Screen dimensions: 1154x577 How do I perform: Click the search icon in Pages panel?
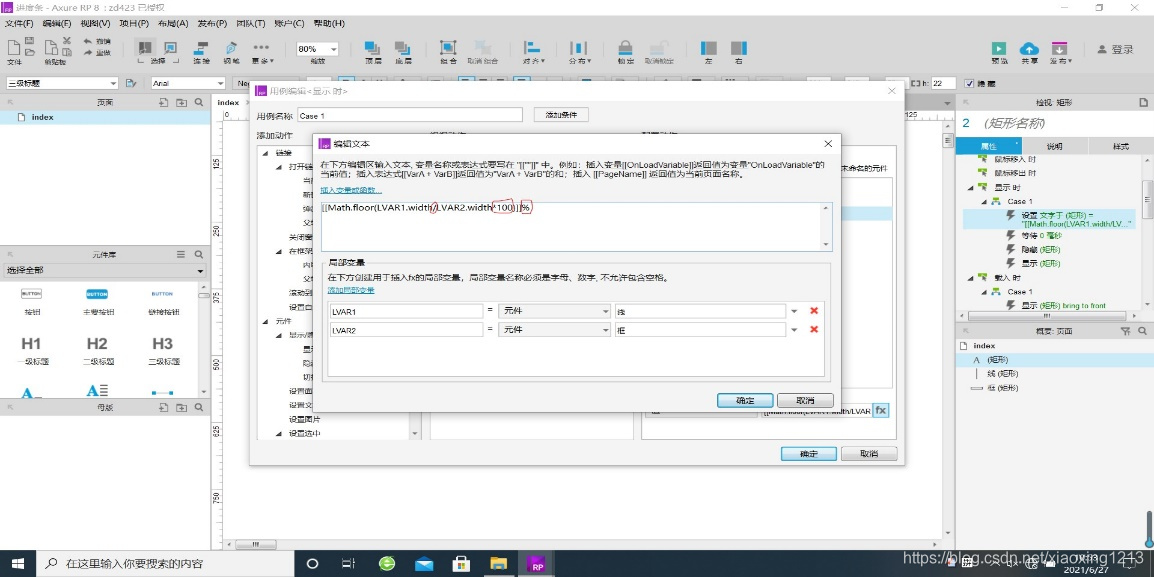[x=199, y=103]
